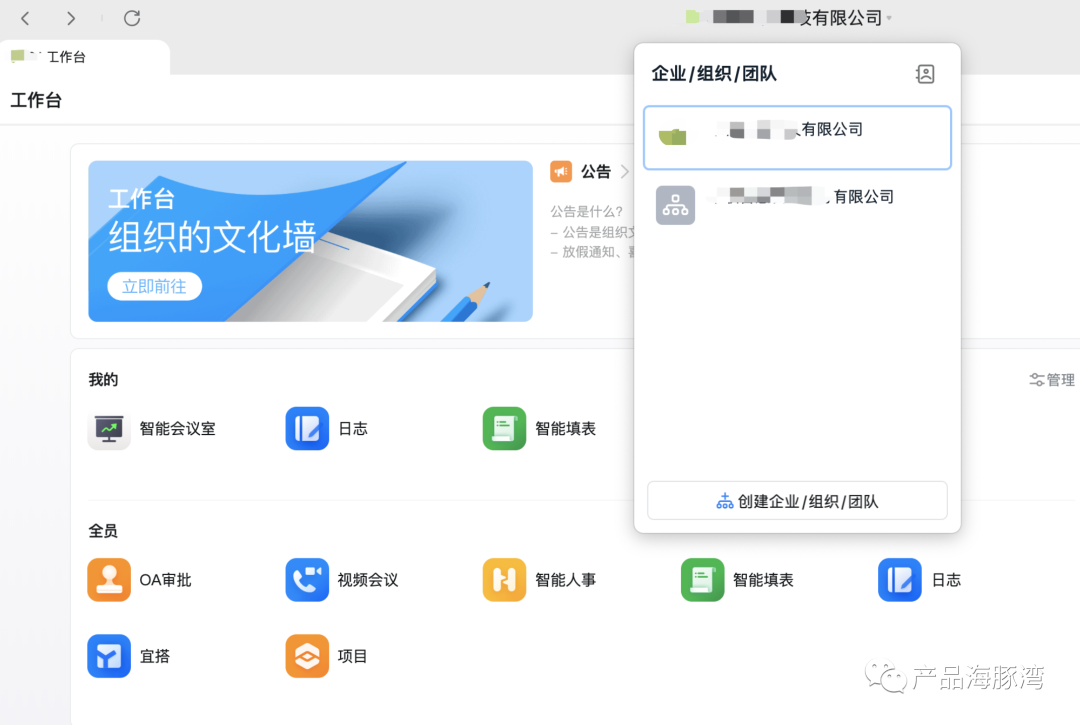The width and height of the screenshot is (1080, 725).
Task: Click the 公告是什么? text
Action: pyautogui.click(x=586, y=211)
